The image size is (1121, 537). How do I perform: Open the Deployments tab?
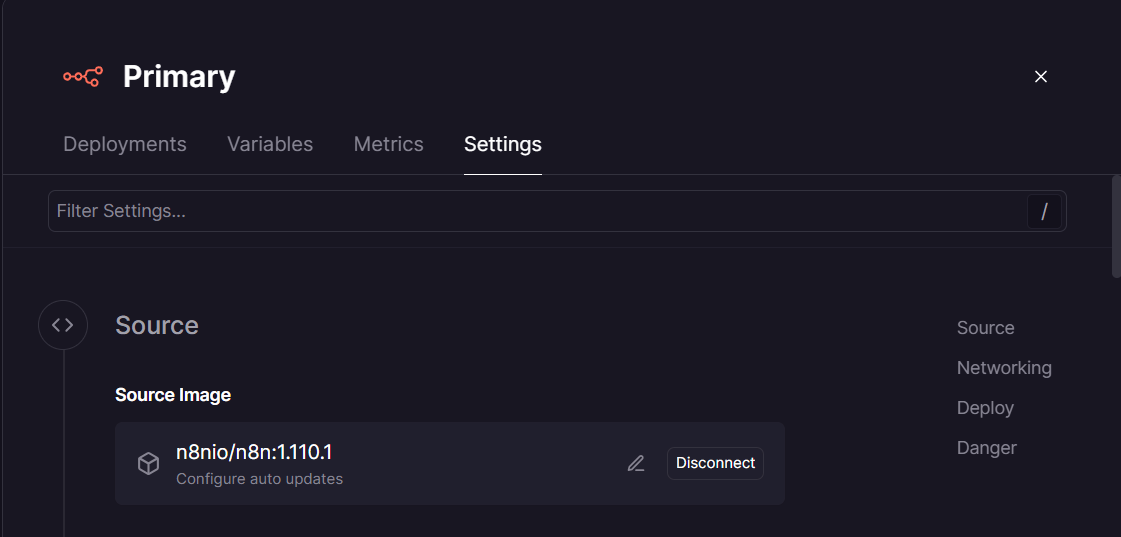point(125,144)
